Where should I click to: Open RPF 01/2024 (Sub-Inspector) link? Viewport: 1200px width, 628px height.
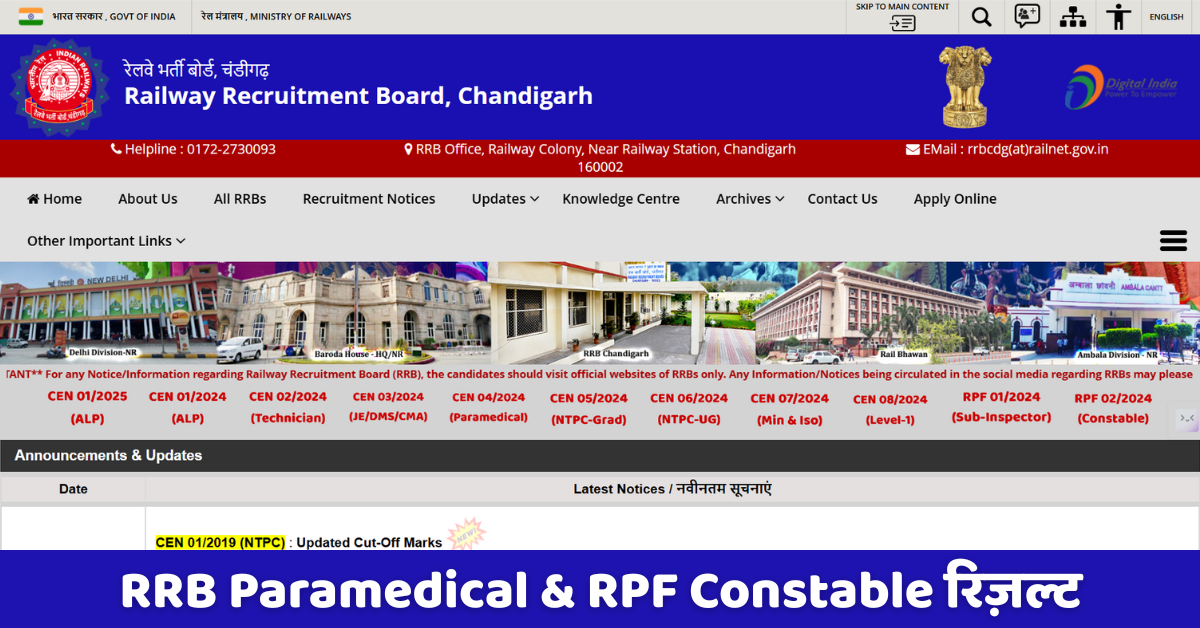tap(1001, 407)
